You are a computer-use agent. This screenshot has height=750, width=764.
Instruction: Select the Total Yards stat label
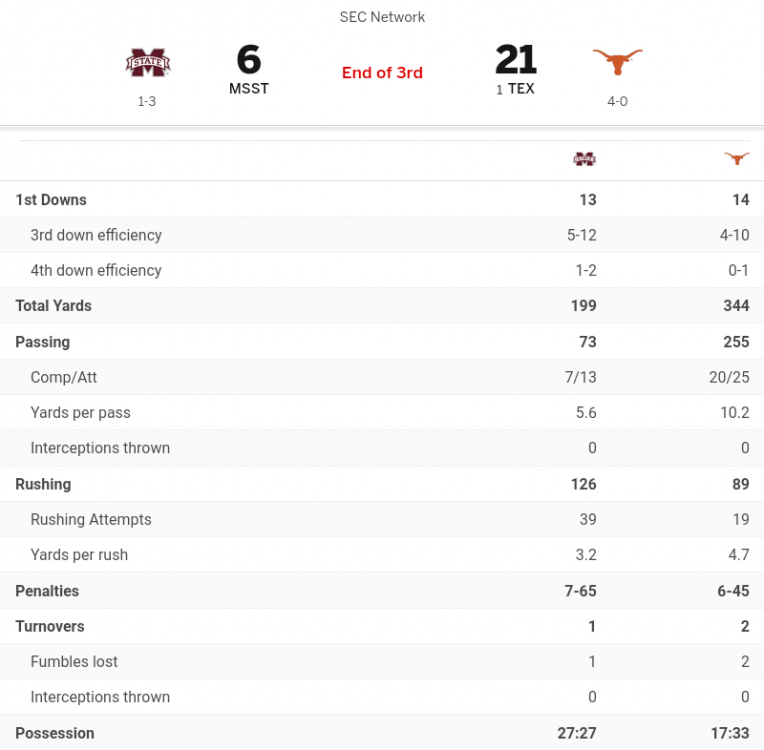point(53,305)
